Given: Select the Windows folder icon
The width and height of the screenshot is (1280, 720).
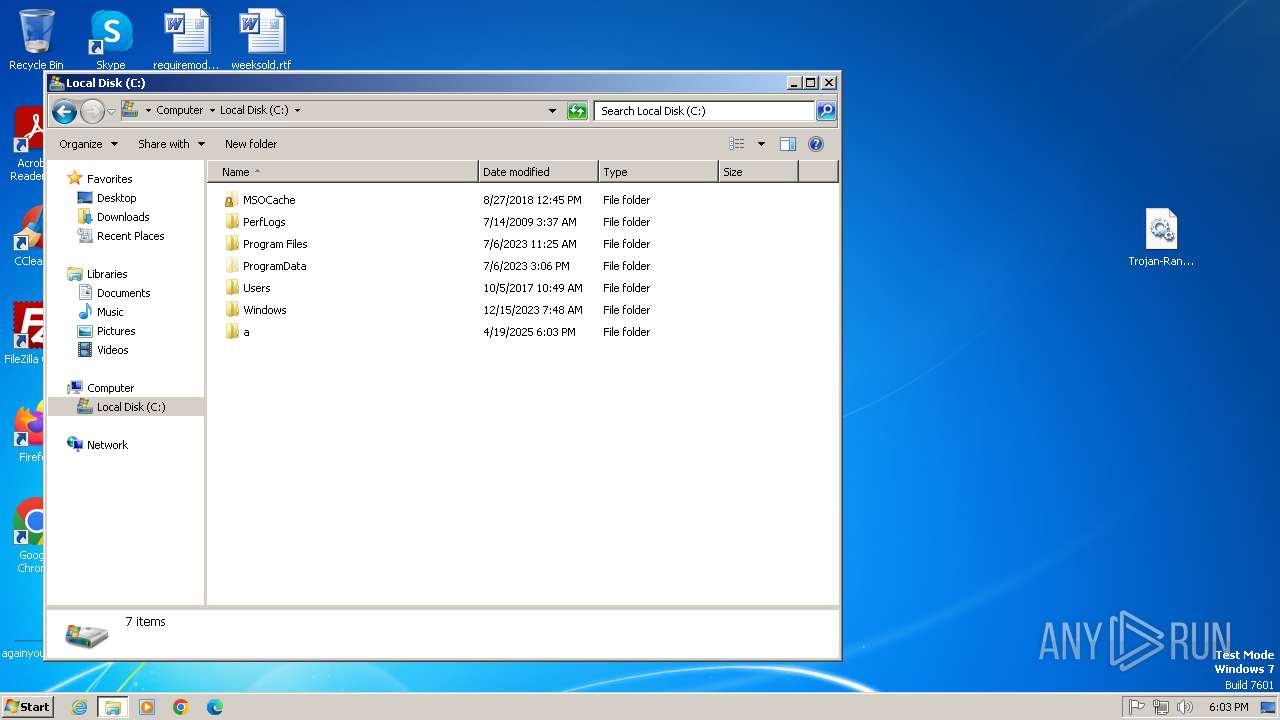Looking at the screenshot, I should coord(232,310).
